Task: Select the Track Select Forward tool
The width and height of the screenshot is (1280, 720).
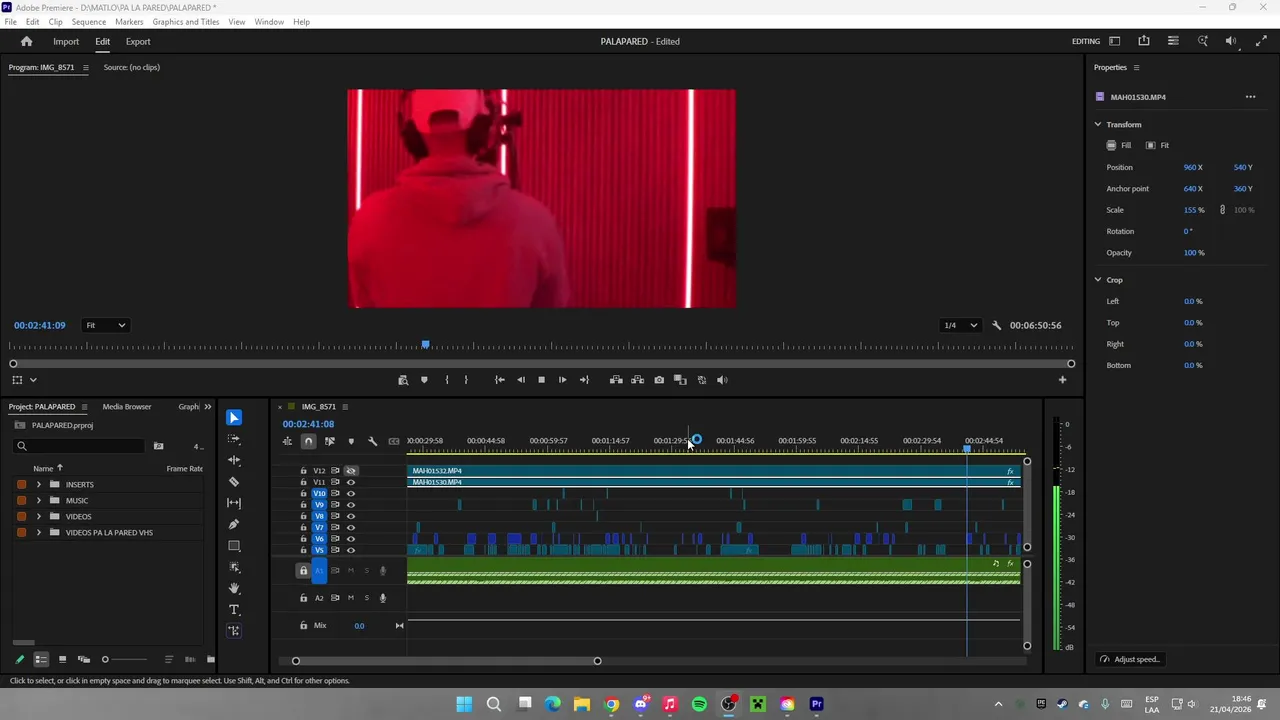Action: tap(234, 439)
